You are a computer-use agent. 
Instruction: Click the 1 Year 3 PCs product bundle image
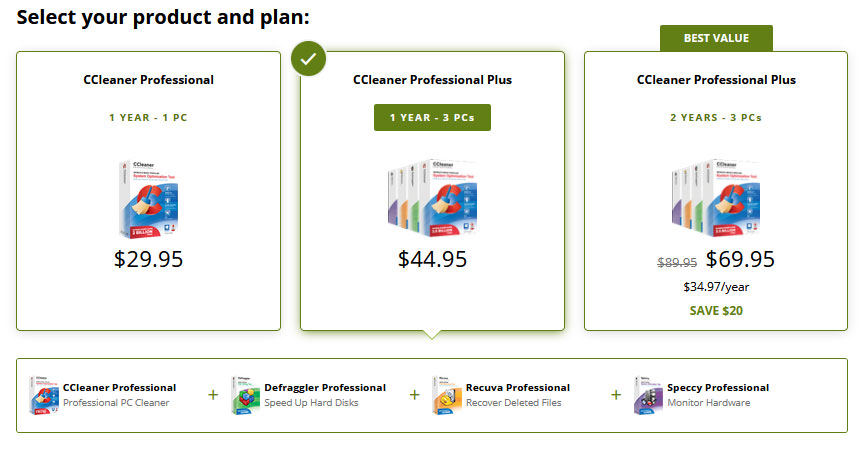[432, 198]
